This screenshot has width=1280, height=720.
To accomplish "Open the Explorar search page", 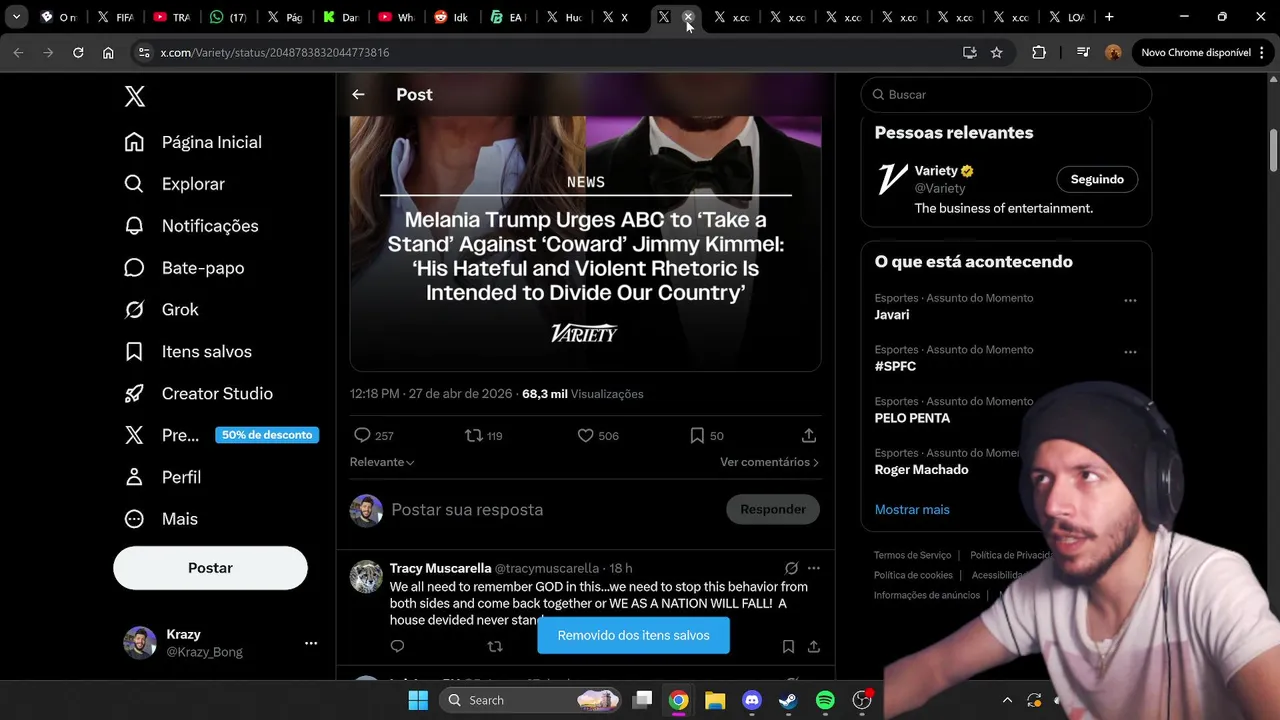I will 174,184.
